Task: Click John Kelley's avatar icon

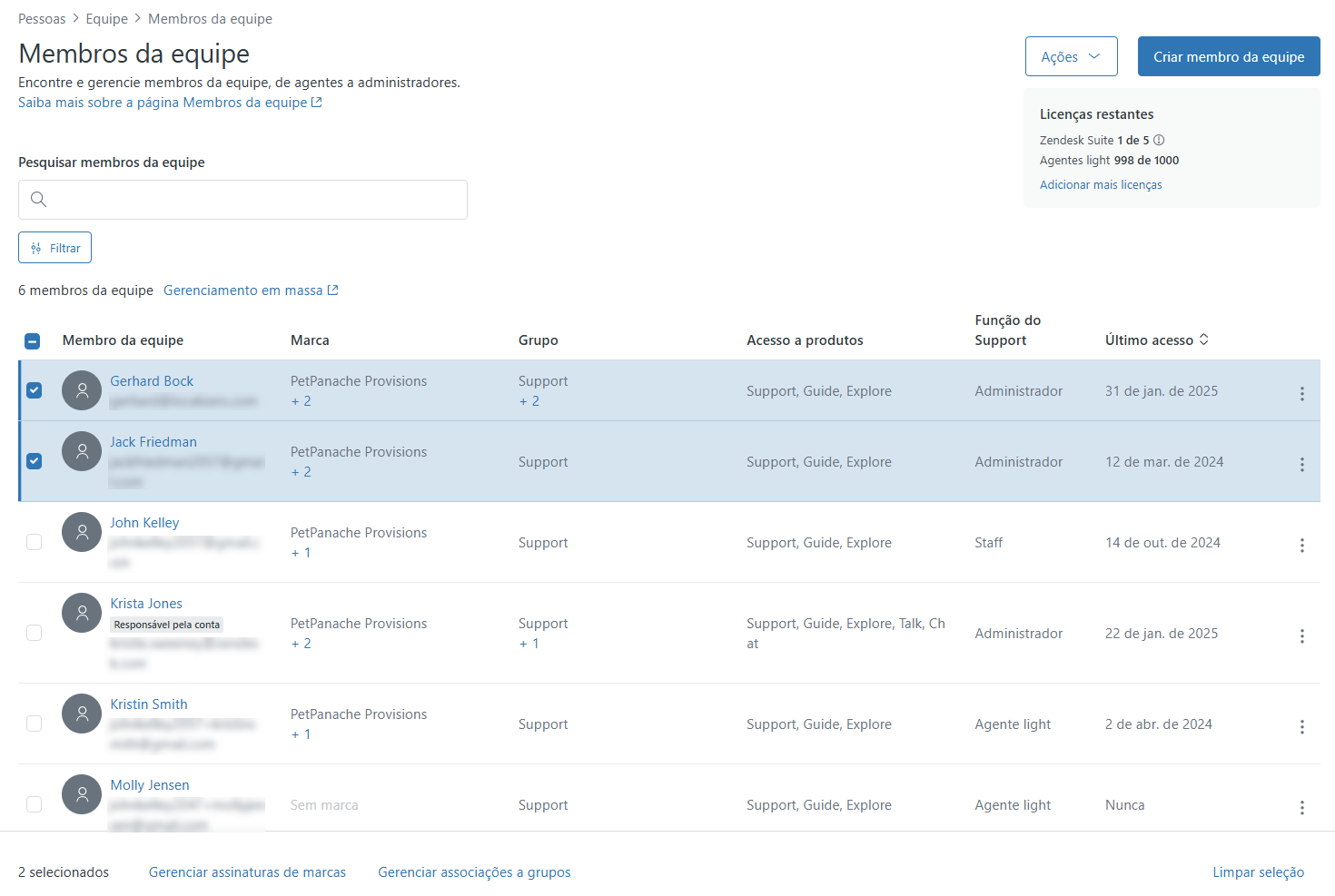Action: click(82, 532)
